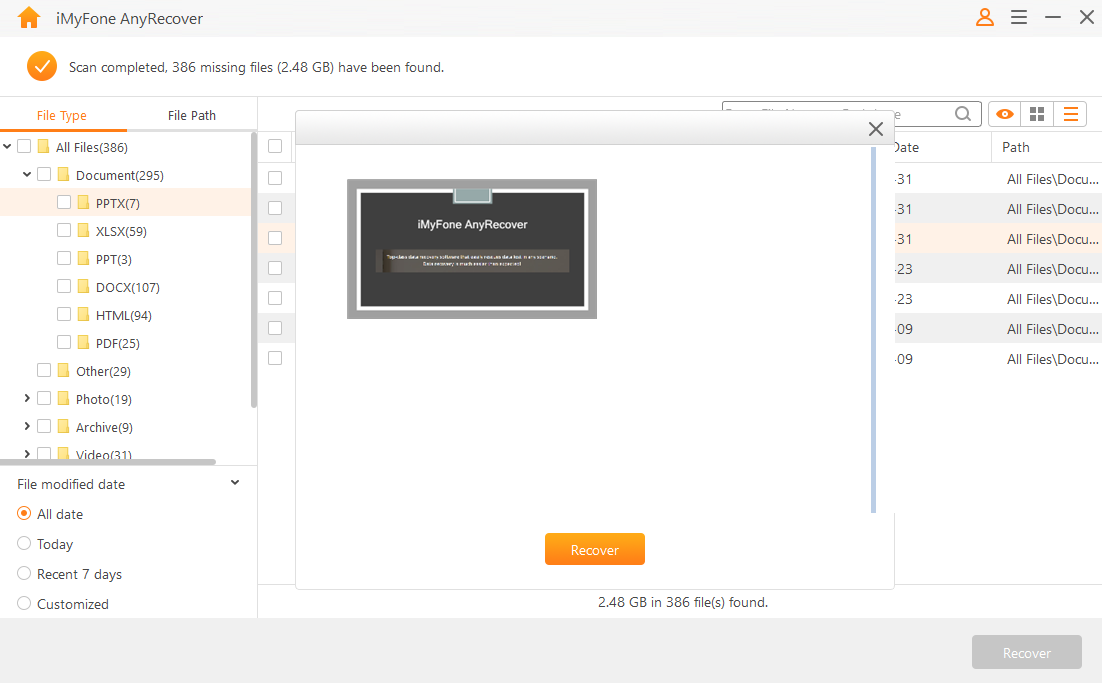Select the Today radio button
Screen dimensions: 1102x683
(x=23, y=544)
